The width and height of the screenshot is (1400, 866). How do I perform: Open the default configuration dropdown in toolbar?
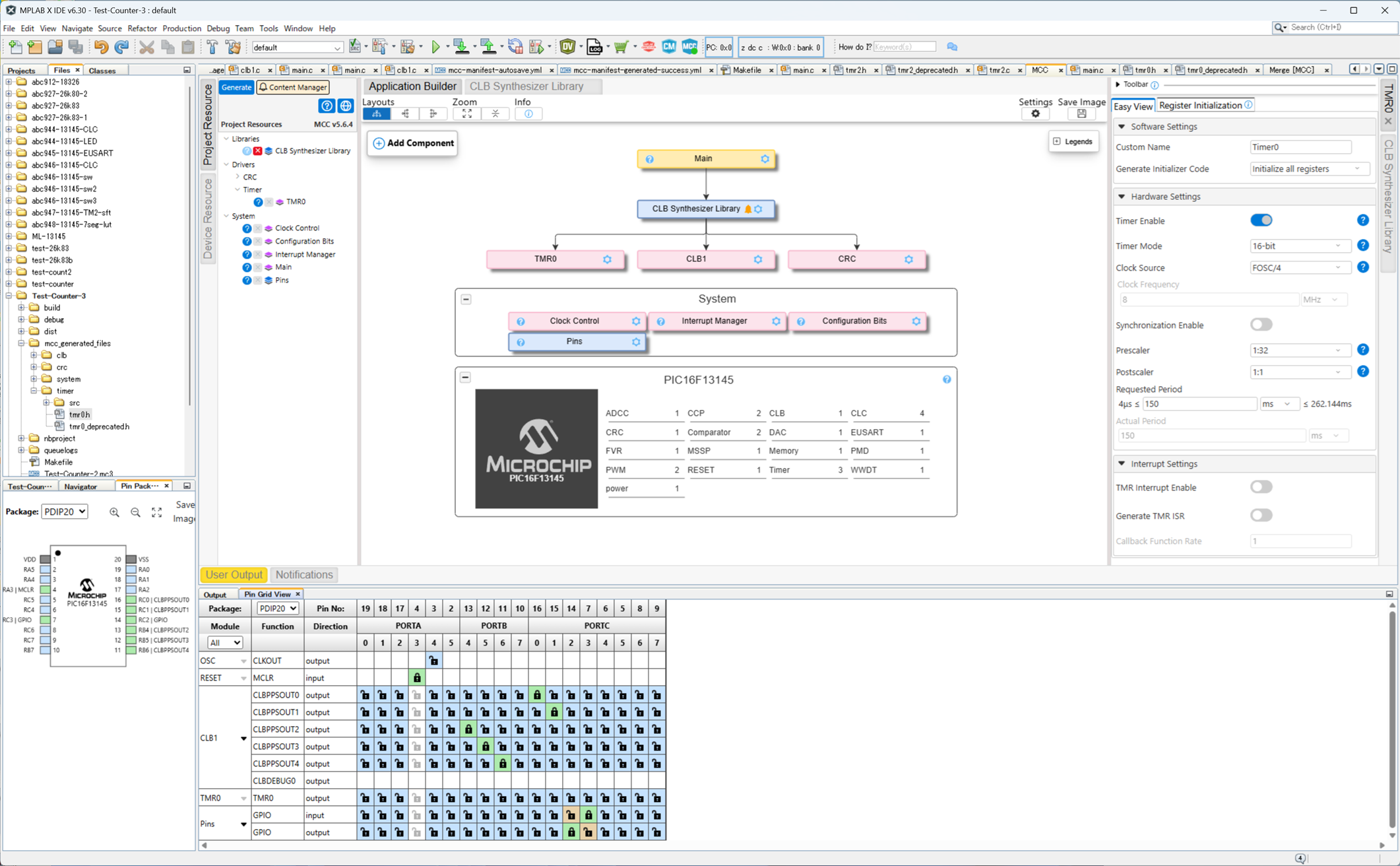tap(297, 48)
